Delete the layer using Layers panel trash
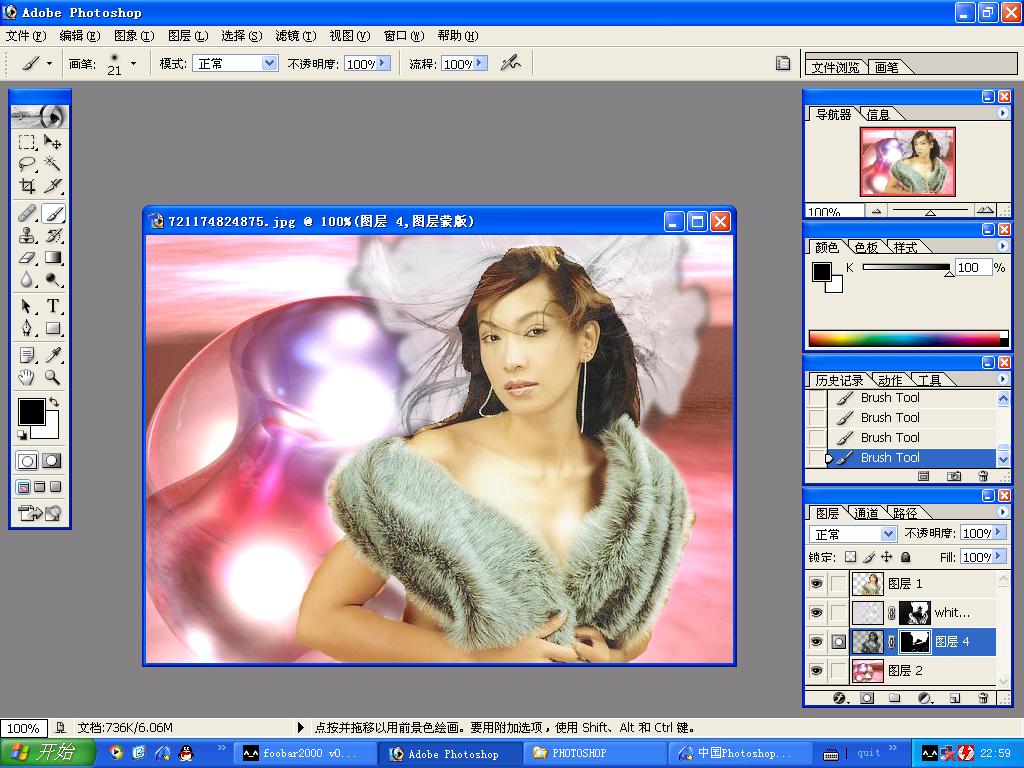Viewport: 1024px width, 768px height. coord(983,698)
